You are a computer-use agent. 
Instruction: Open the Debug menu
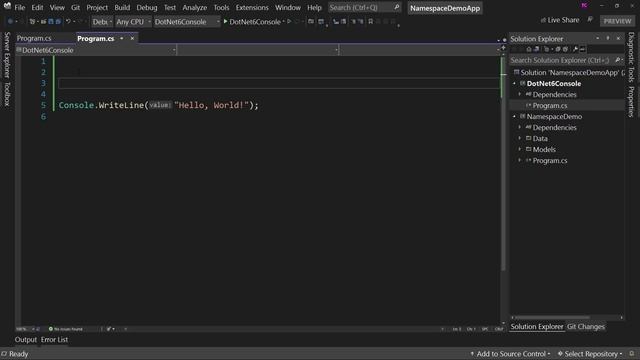[147, 7]
